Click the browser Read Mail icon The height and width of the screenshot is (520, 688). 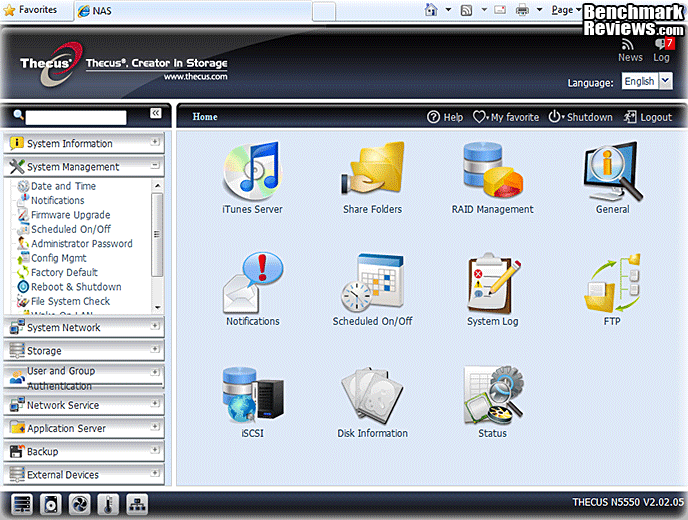click(500, 10)
